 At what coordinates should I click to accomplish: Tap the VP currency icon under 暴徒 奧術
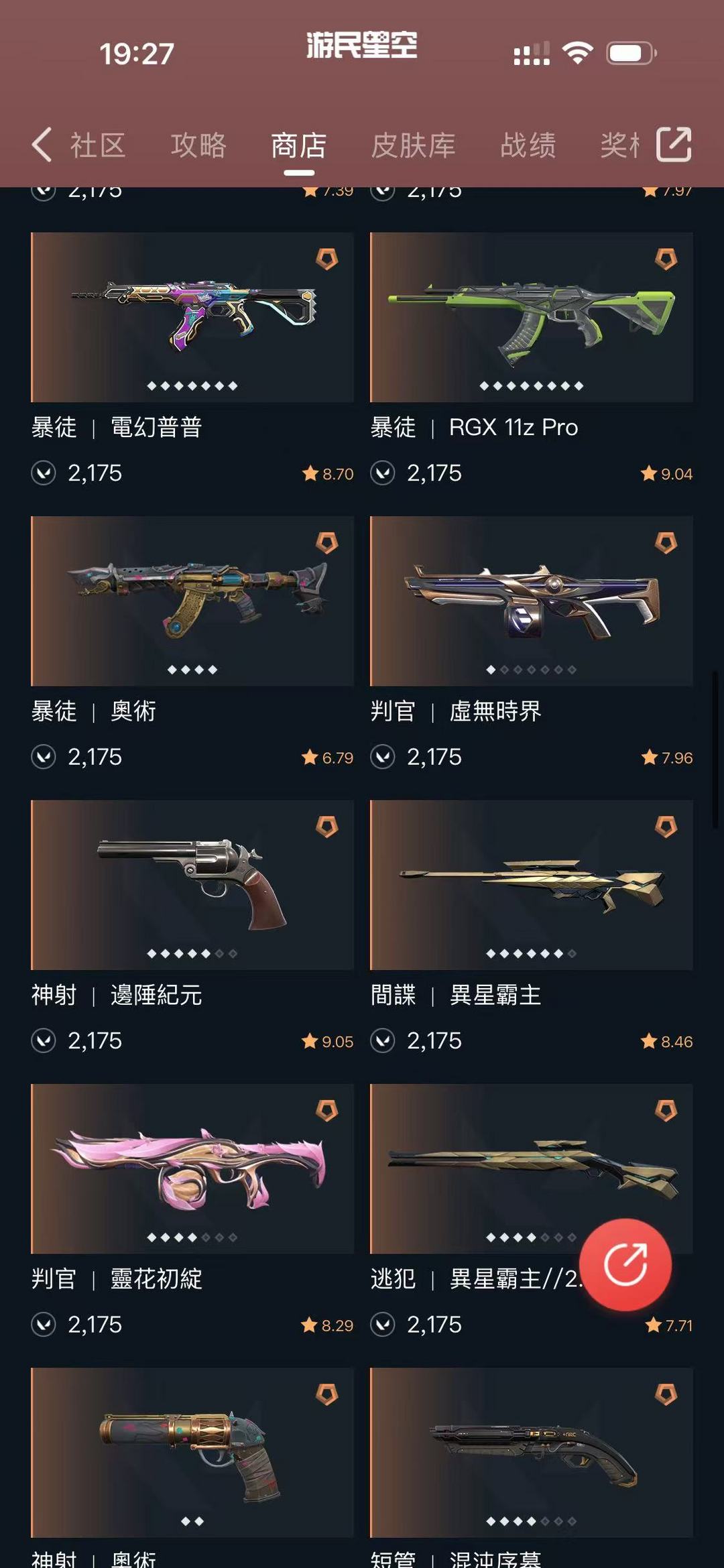[44, 757]
